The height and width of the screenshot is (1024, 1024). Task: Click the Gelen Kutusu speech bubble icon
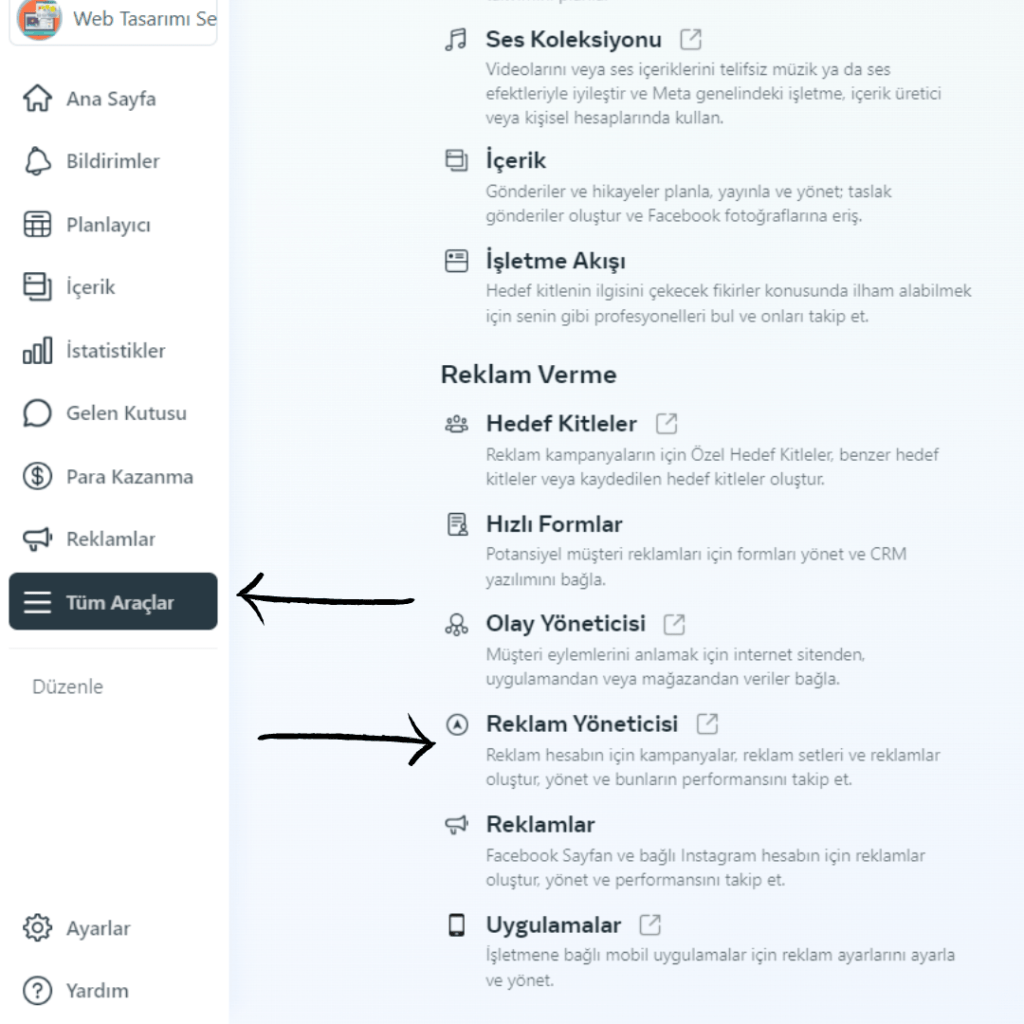tap(37, 413)
